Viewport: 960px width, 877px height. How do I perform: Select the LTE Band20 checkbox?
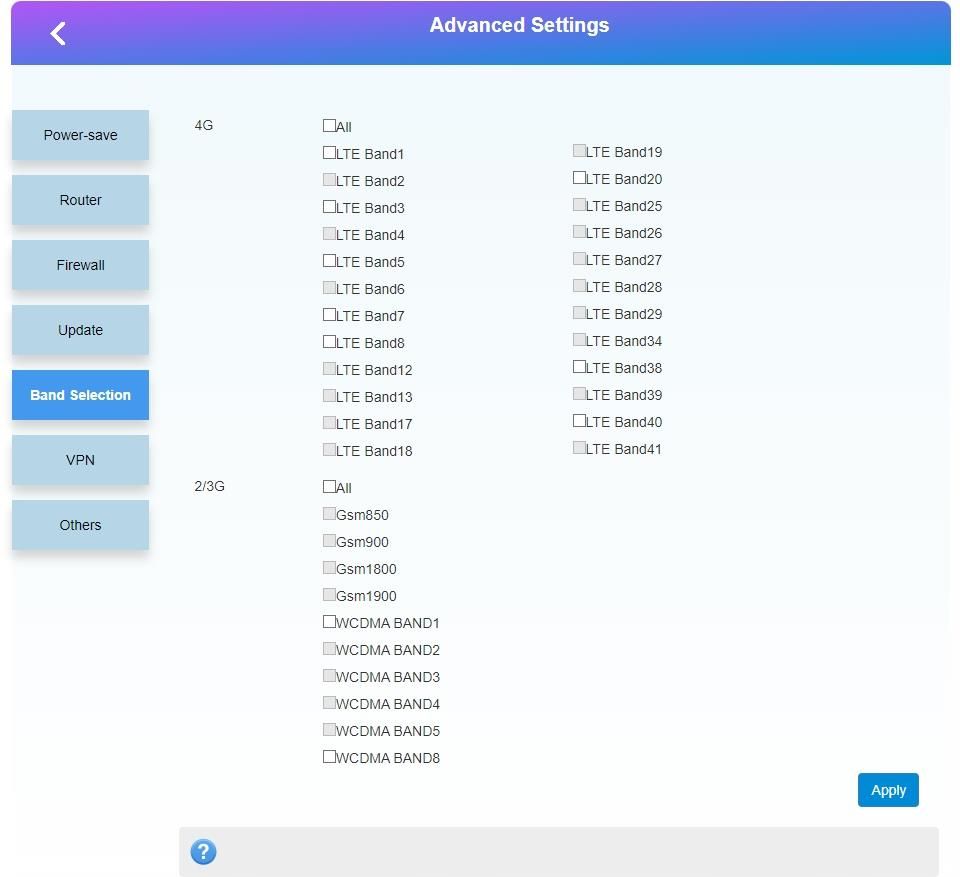[x=579, y=178]
